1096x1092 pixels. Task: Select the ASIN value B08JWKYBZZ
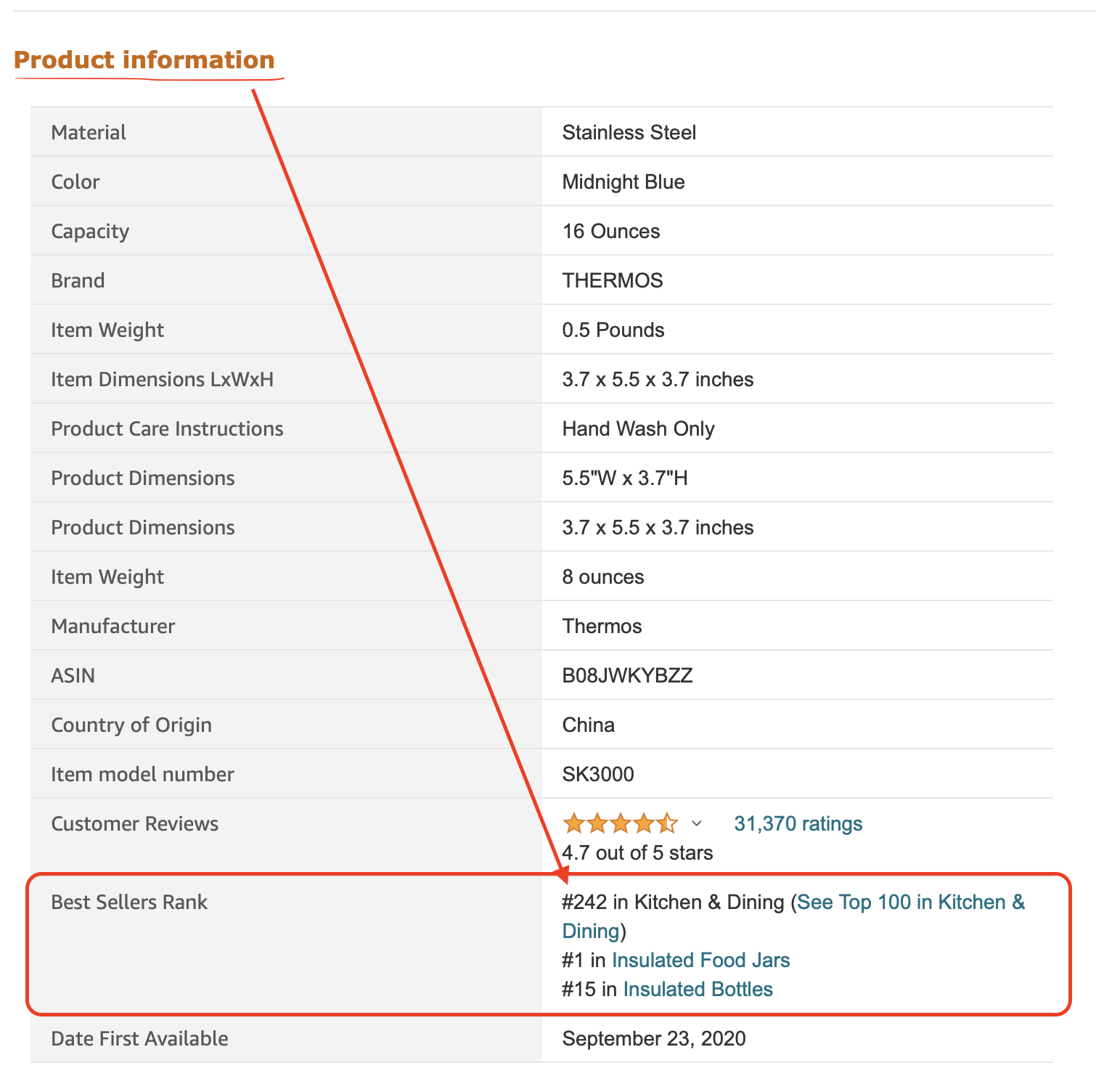[x=627, y=675]
